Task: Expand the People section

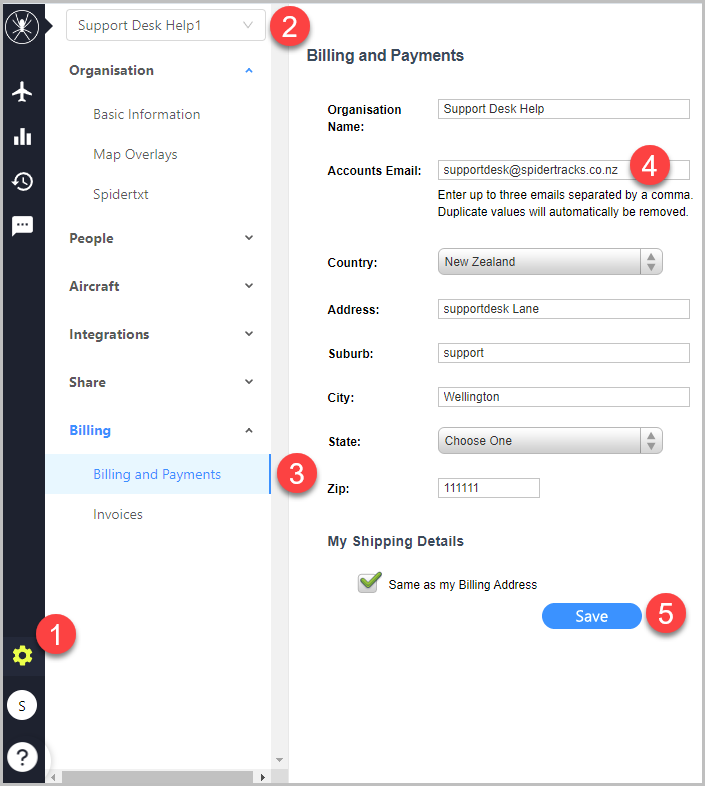Action: click(161, 238)
